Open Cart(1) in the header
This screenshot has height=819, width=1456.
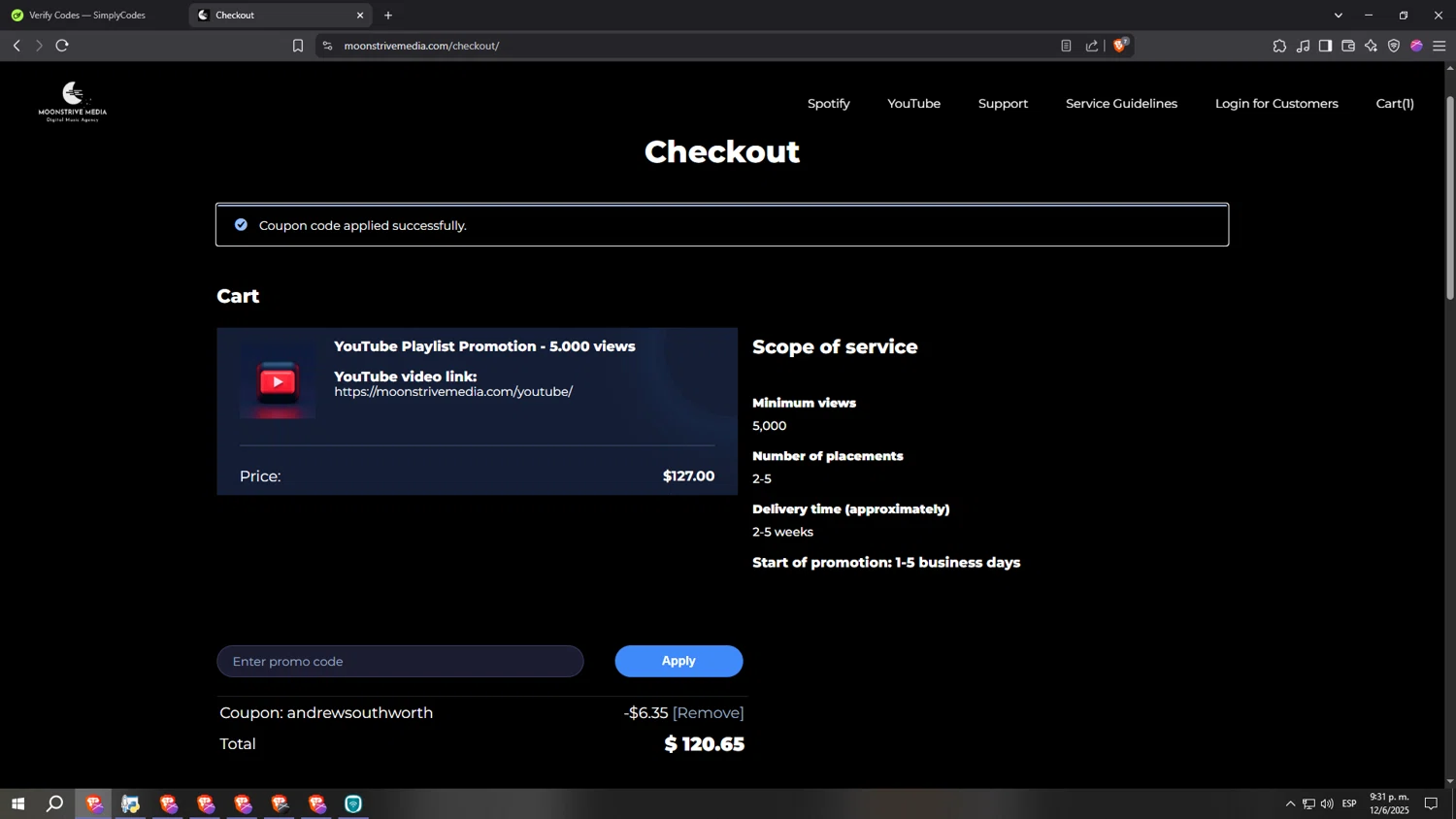[x=1395, y=104]
